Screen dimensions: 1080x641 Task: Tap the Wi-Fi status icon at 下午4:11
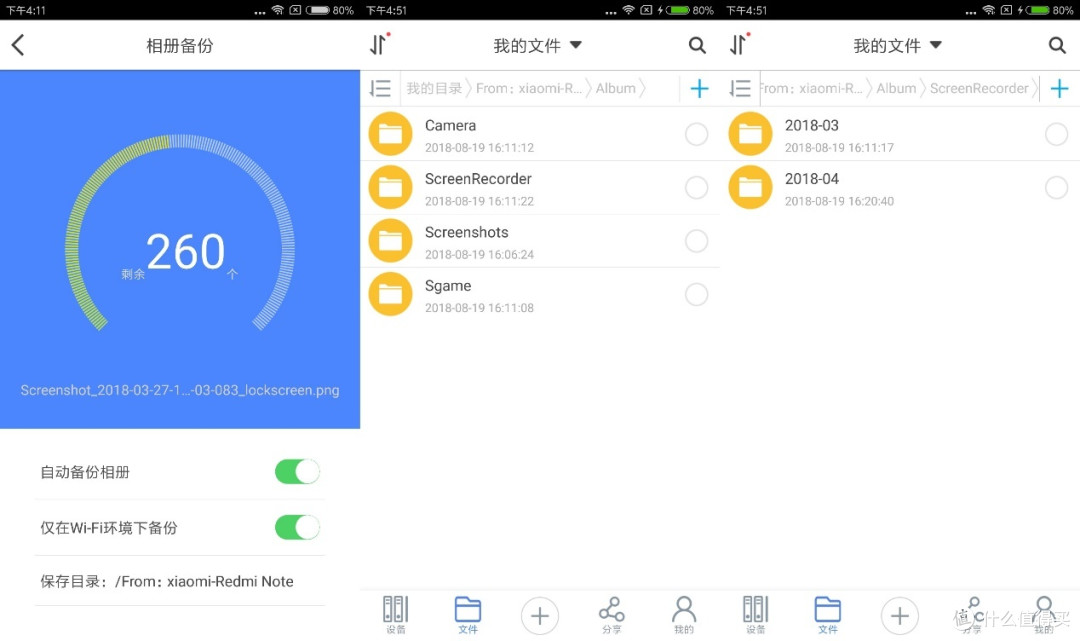pyautogui.click(x=277, y=10)
